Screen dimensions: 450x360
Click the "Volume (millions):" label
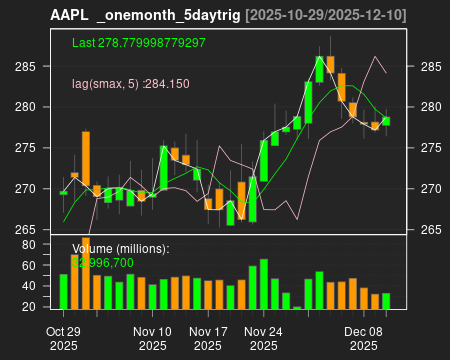pyautogui.click(x=121, y=249)
